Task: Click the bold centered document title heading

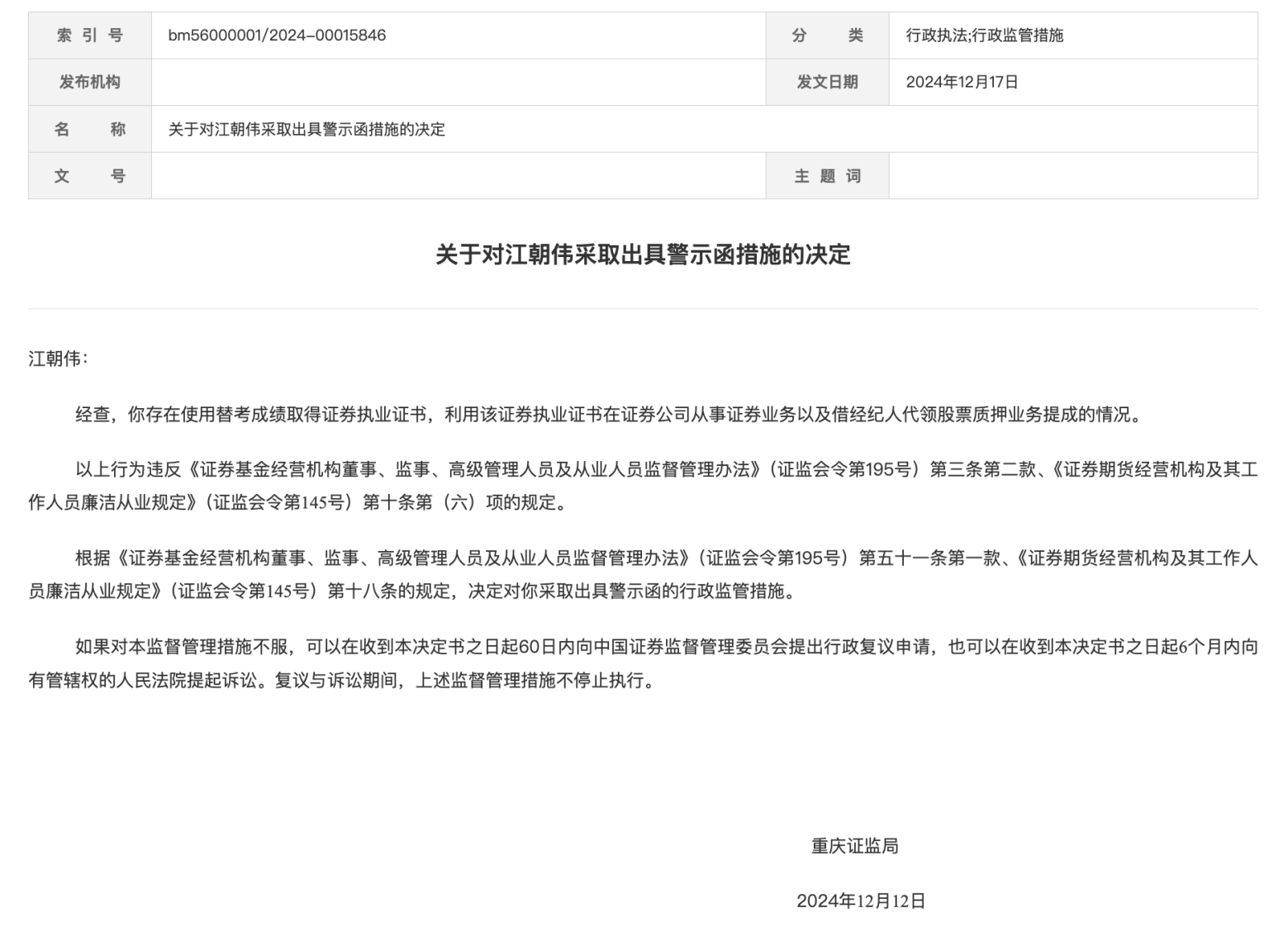Action: (643, 254)
